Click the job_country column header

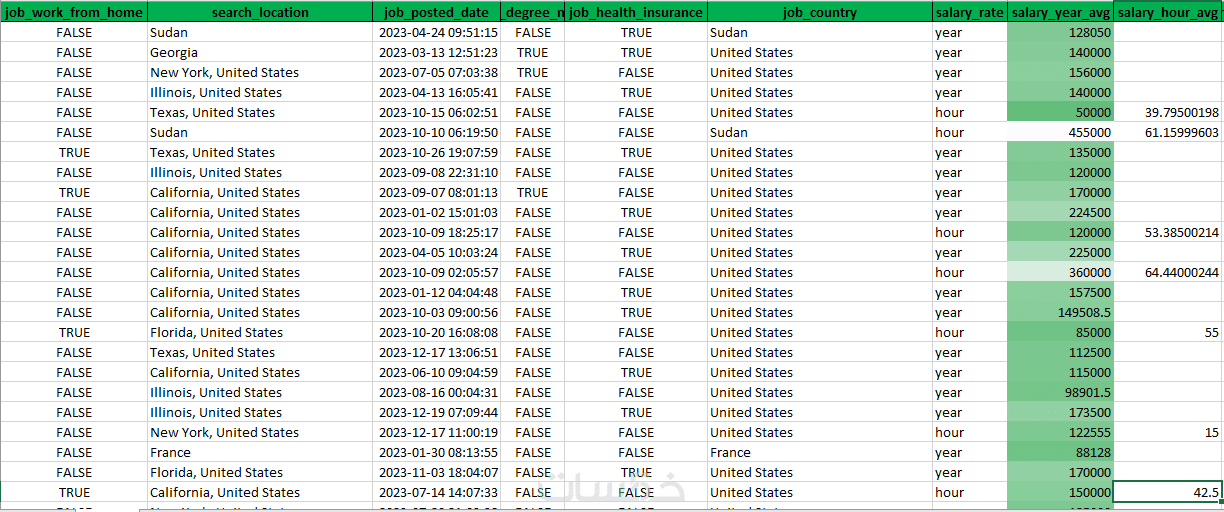[x=818, y=13]
